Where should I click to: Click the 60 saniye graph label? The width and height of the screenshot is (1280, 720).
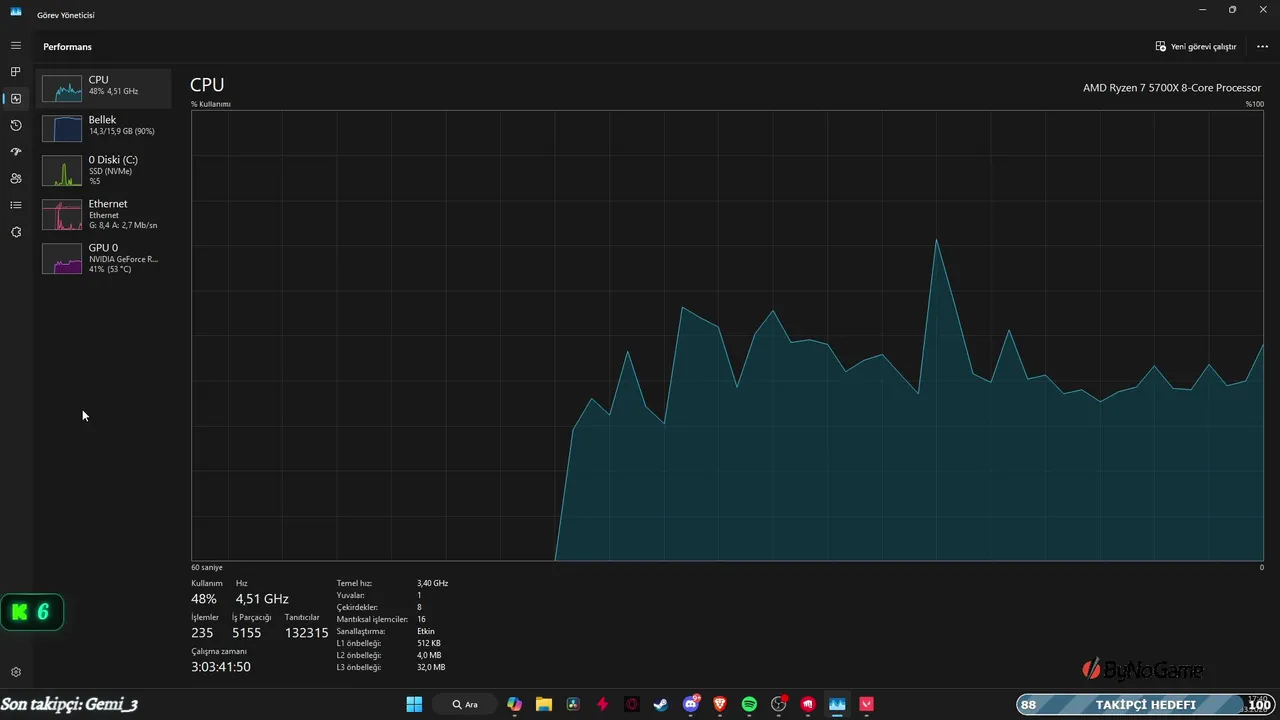coord(207,567)
